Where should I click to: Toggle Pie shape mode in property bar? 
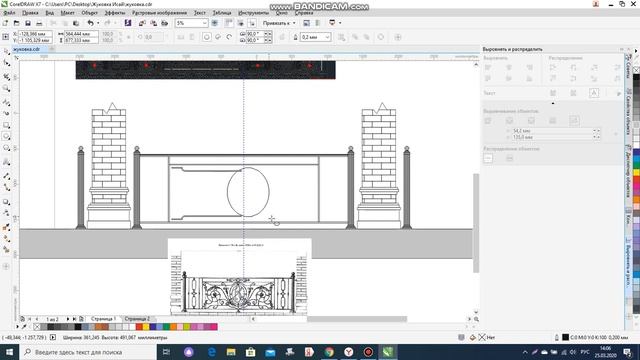point(218,37)
